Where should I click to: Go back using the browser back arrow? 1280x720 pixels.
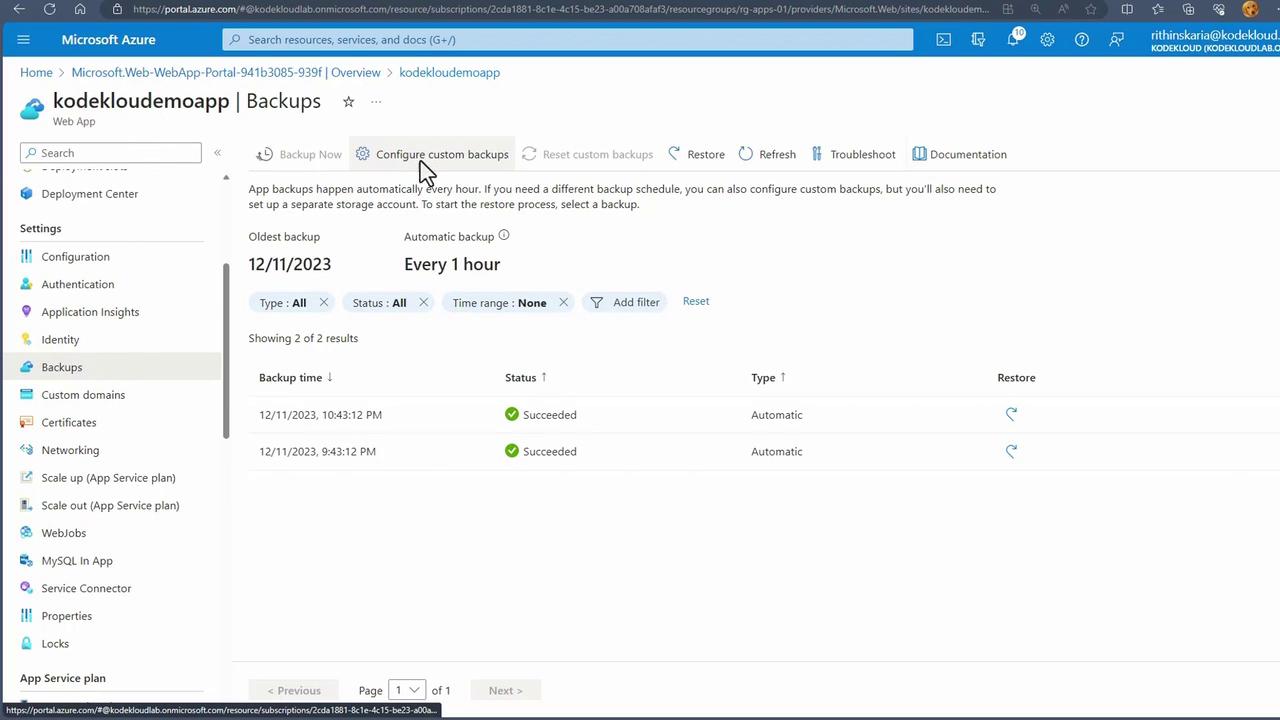(x=19, y=9)
